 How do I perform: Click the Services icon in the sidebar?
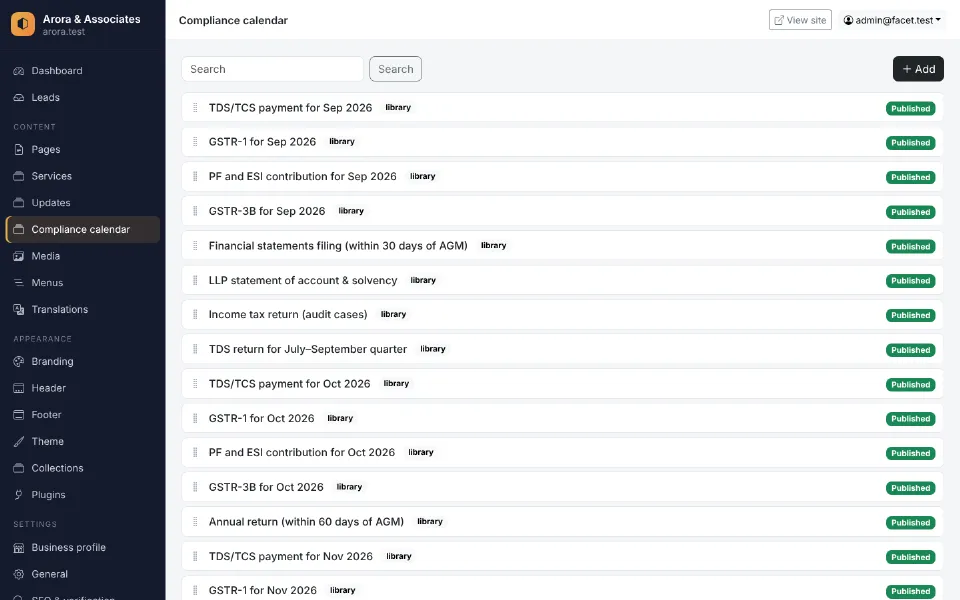pos(19,176)
